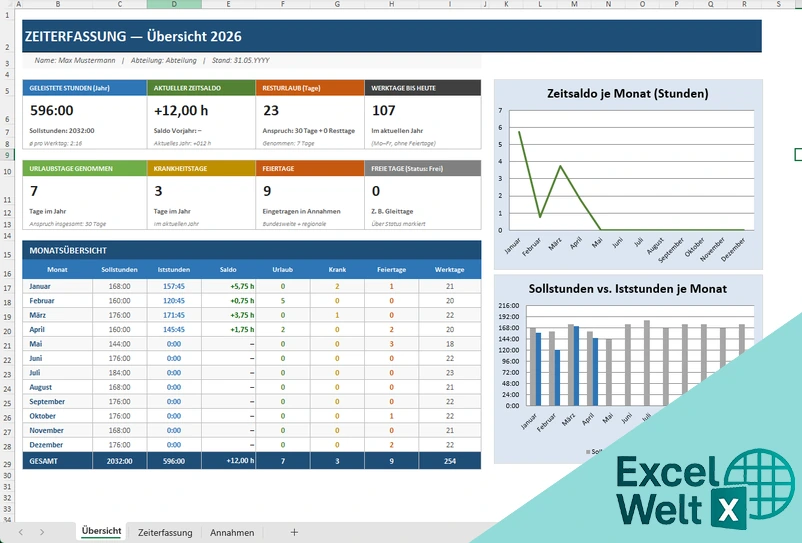Select row 9 header
This screenshot has height=543, width=802.
tap(7, 155)
